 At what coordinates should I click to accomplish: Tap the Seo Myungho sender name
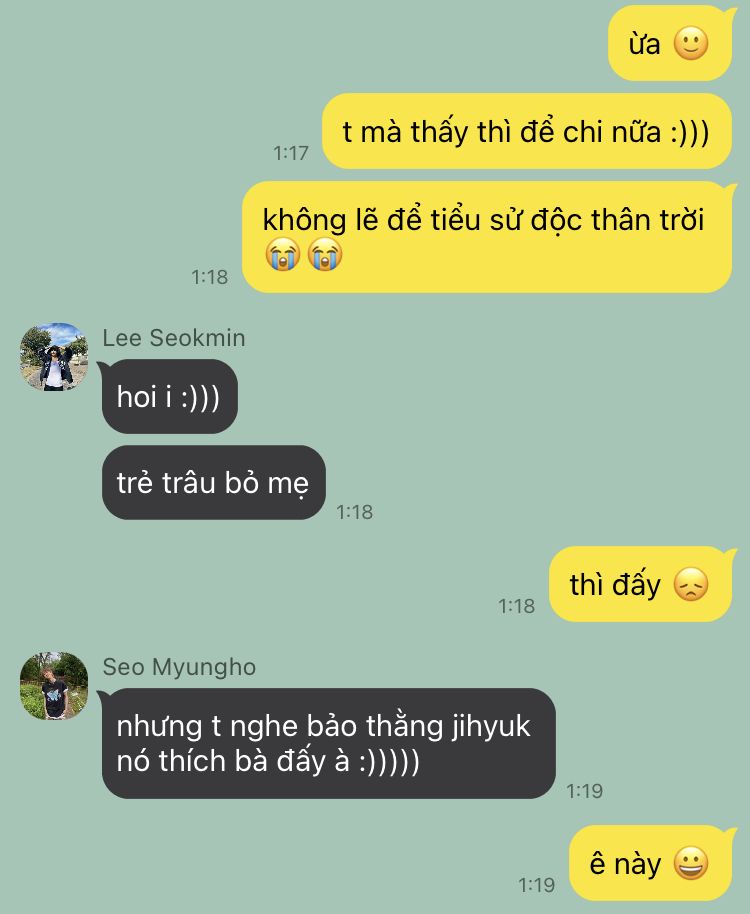(179, 667)
